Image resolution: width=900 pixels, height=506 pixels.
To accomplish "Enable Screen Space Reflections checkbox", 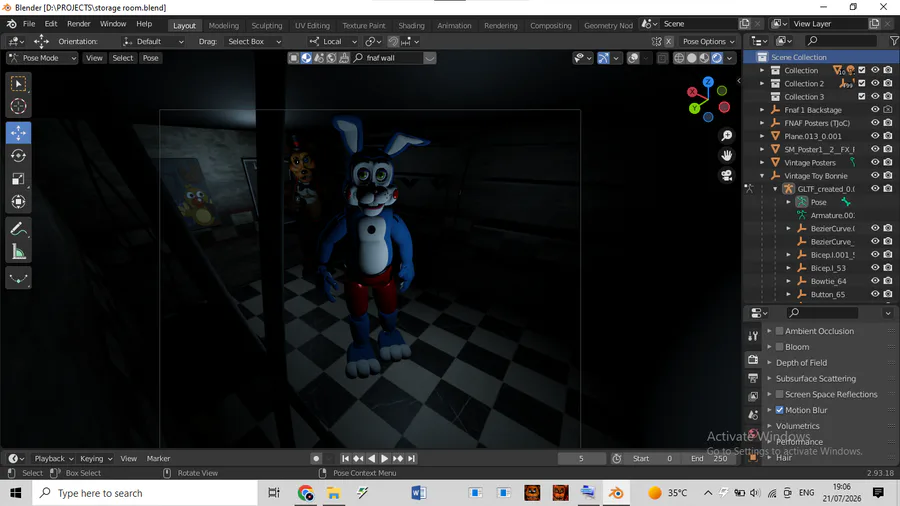I will (x=779, y=394).
